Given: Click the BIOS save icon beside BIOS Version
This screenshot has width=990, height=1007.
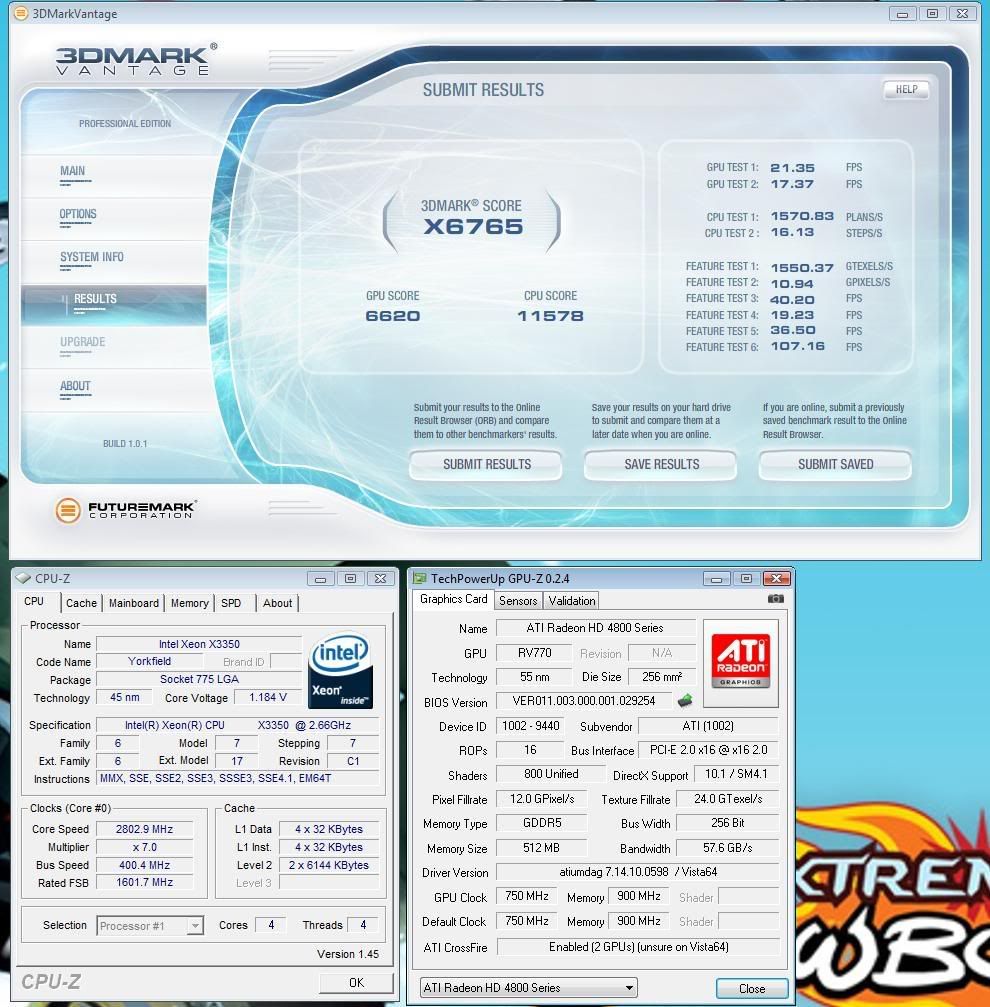Looking at the screenshot, I should click(x=685, y=701).
